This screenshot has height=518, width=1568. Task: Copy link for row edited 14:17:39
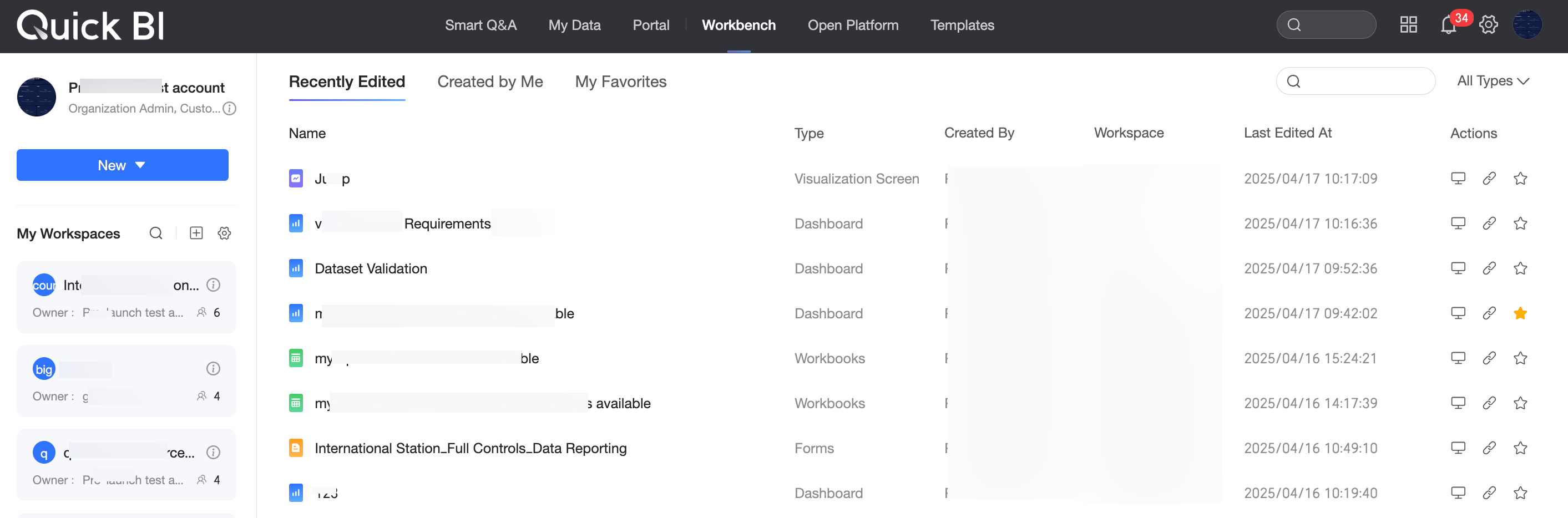(x=1489, y=403)
